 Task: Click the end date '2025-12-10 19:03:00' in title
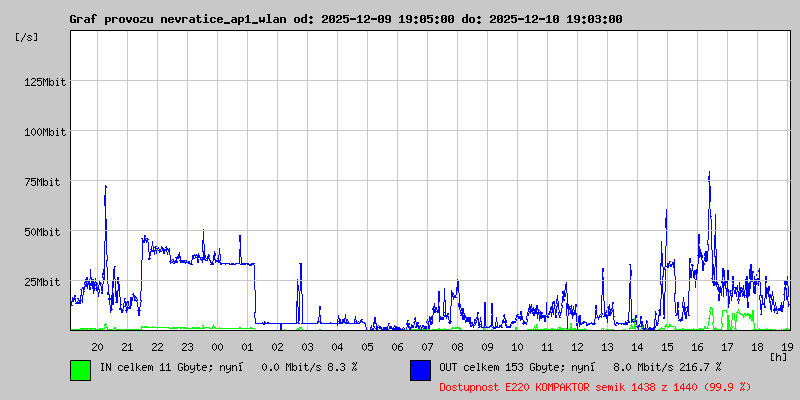[556, 19]
